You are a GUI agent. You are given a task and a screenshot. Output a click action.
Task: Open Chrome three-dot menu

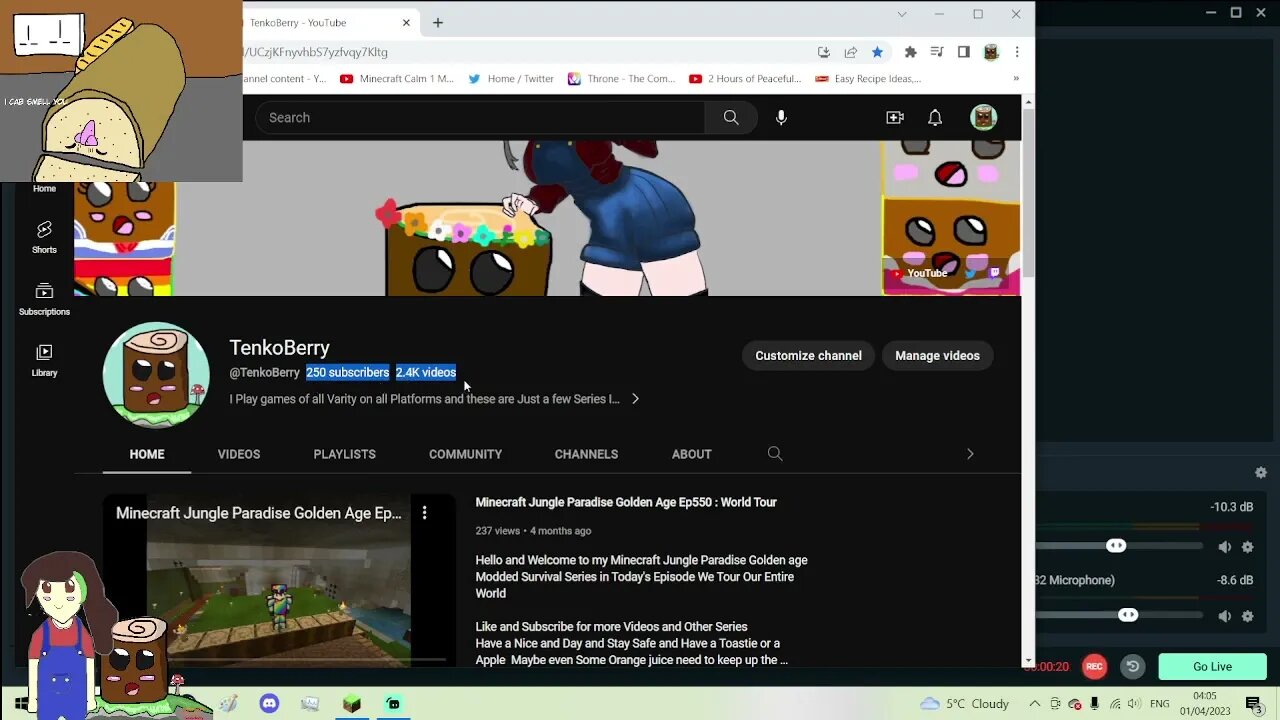(1017, 52)
